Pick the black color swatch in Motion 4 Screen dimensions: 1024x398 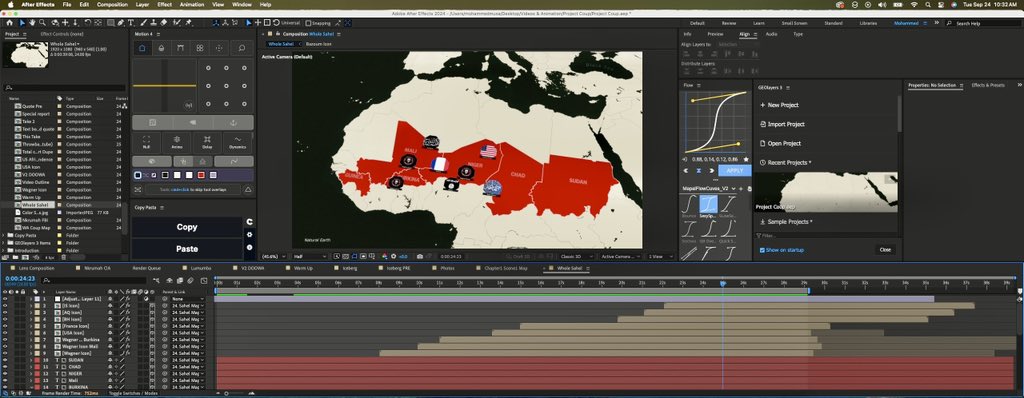coord(166,175)
